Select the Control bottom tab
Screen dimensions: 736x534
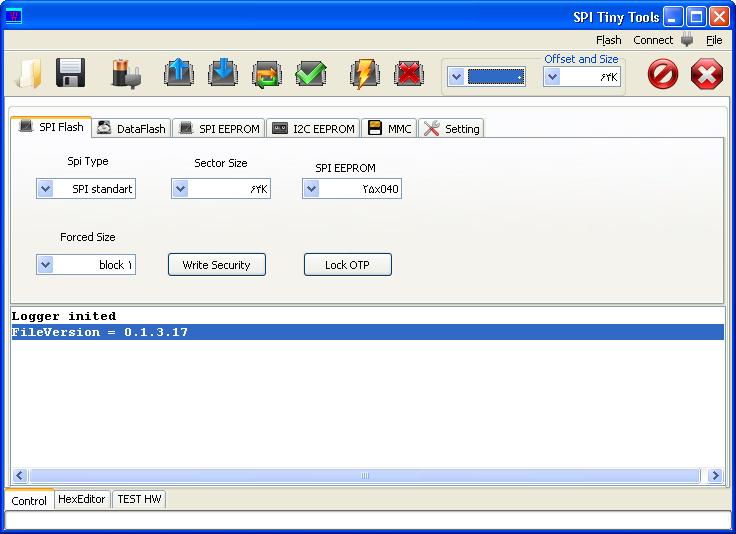pos(29,500)
